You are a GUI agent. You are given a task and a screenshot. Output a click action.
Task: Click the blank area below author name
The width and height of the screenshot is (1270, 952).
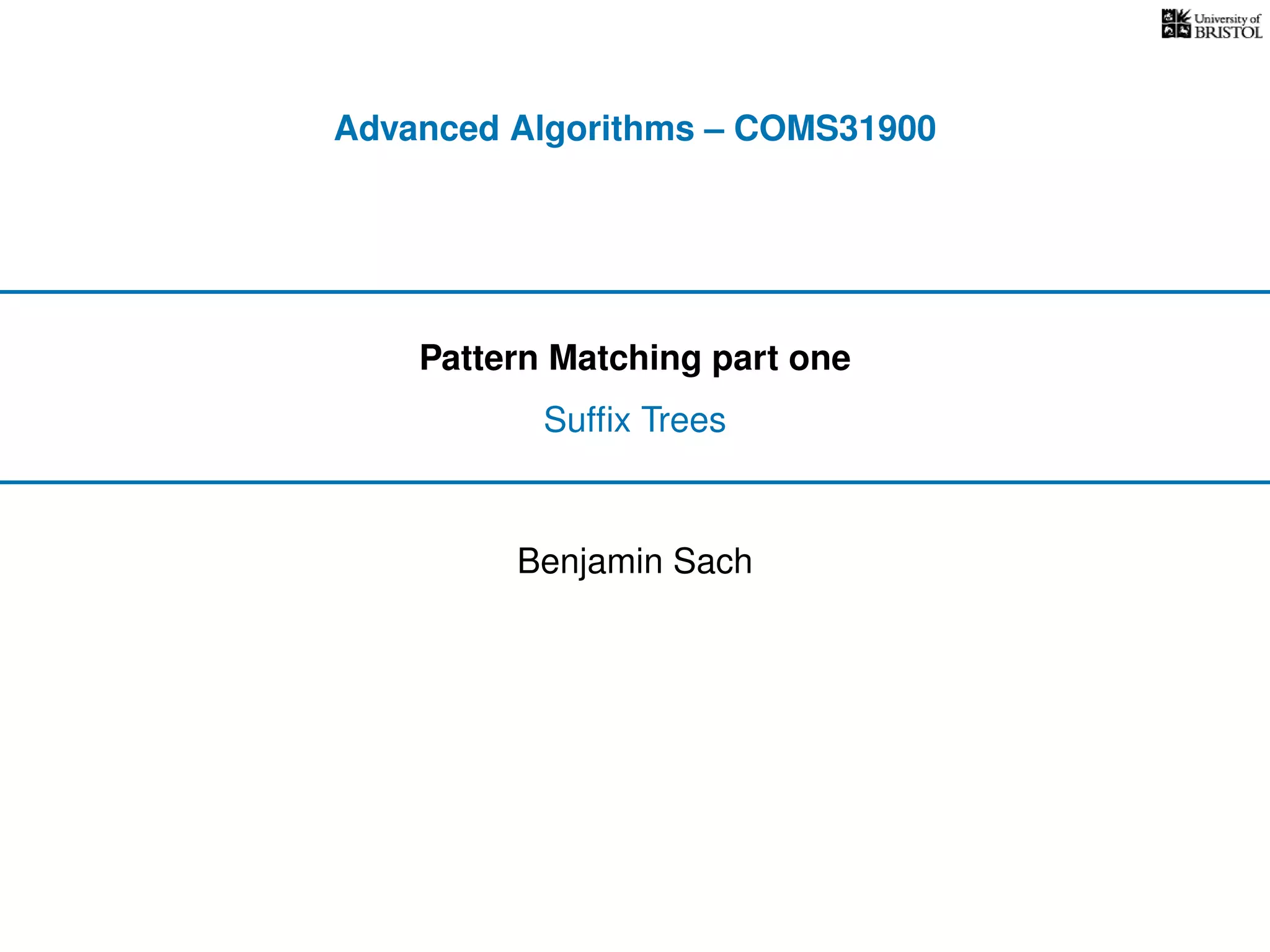click(x=635, y=762)
